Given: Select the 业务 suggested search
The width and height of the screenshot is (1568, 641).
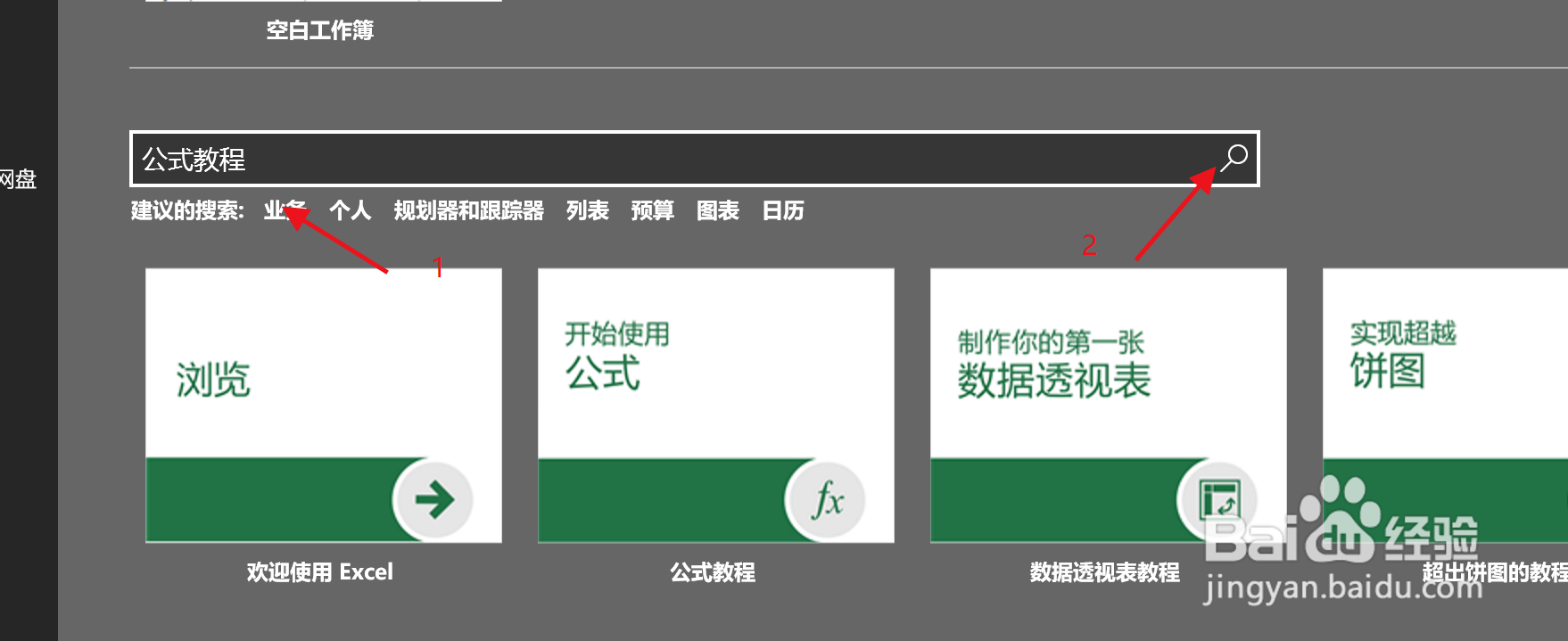Looking at the screenshot, I should 285,210.
